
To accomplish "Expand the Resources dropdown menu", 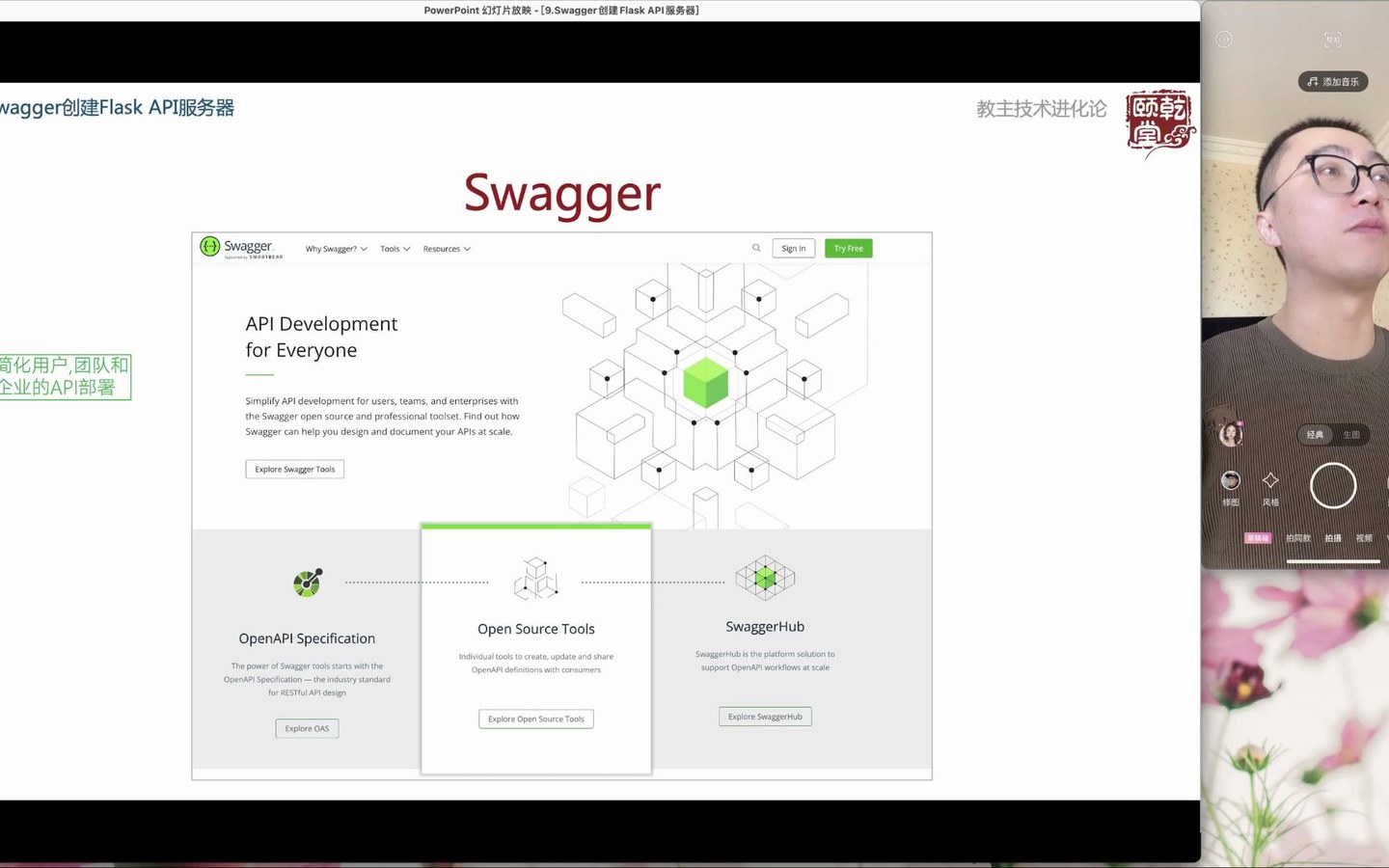I will pyautogui.click(x=447, y=249).
